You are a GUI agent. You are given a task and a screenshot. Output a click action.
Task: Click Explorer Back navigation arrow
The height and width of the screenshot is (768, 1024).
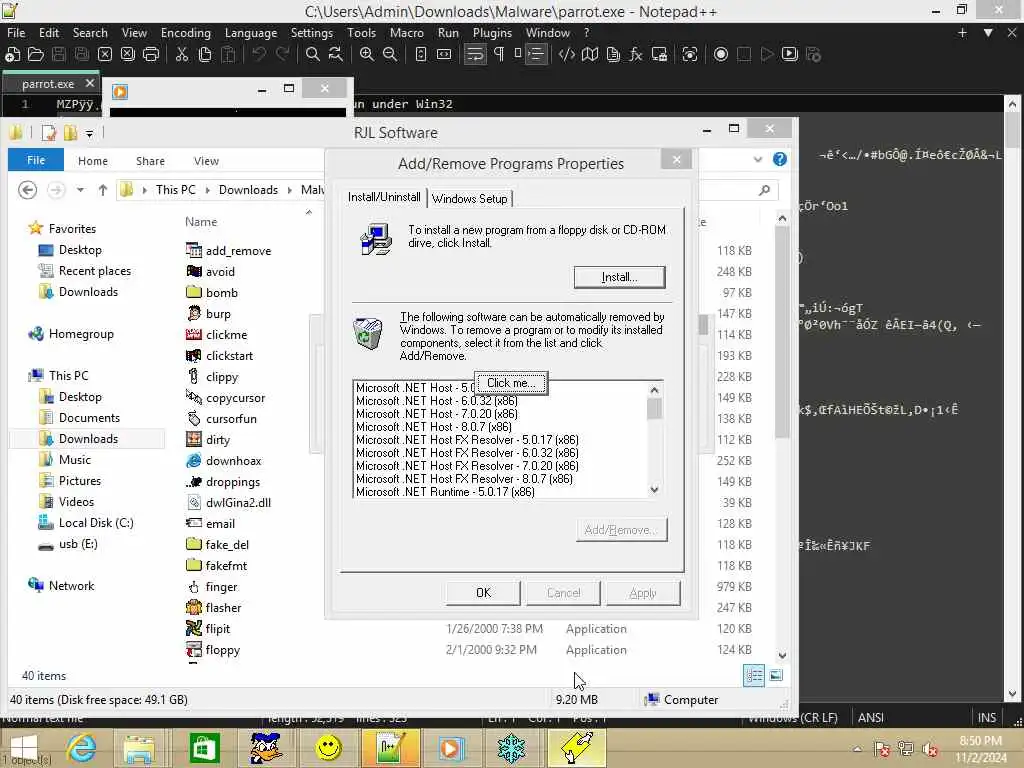point(27,190)
